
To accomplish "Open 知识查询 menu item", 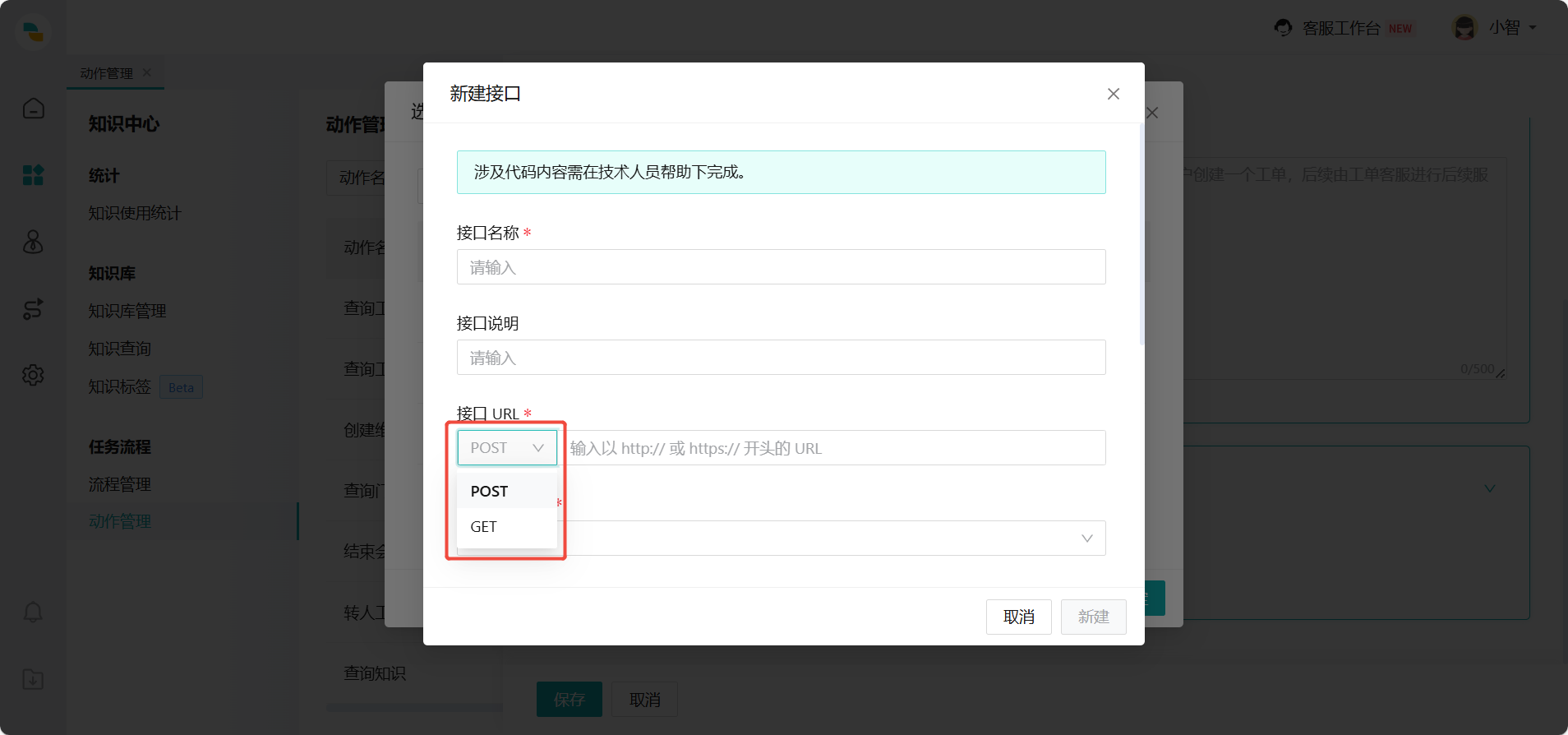I will (x=120, y=349).
